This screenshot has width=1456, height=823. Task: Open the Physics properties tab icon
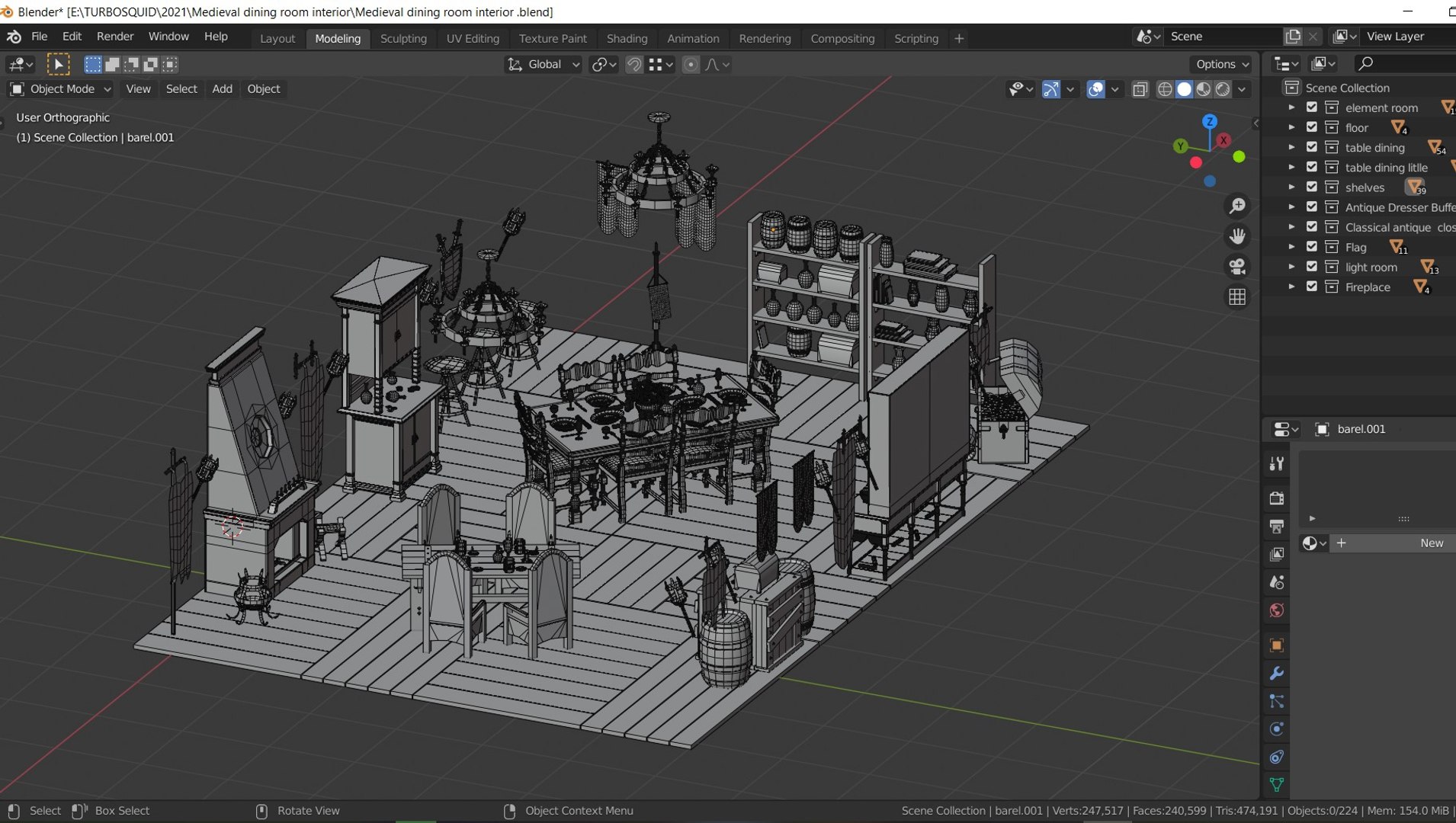point(1277,729)
